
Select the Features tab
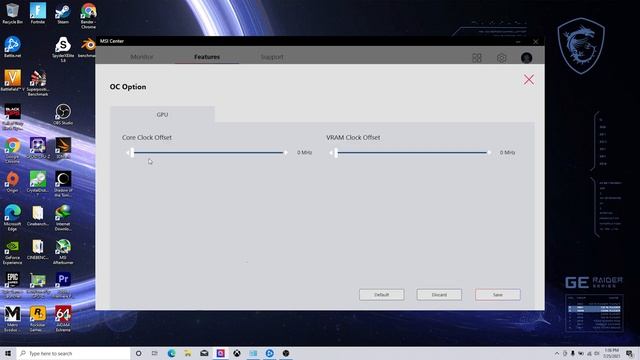pyautogui.click(x=207, y=57)
